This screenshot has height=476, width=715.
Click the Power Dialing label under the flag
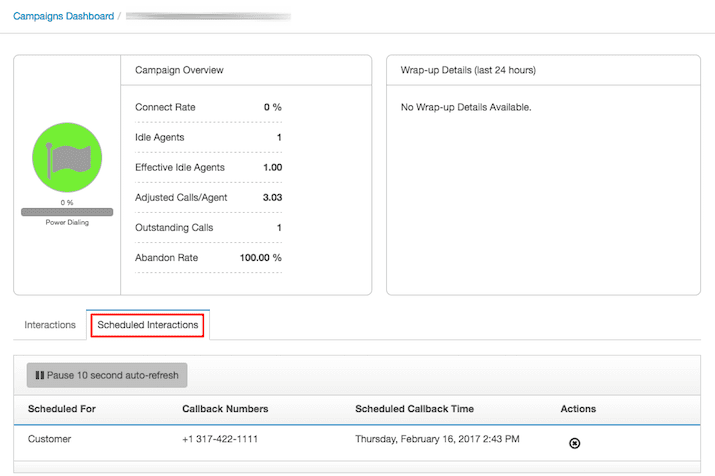point(68,222)
